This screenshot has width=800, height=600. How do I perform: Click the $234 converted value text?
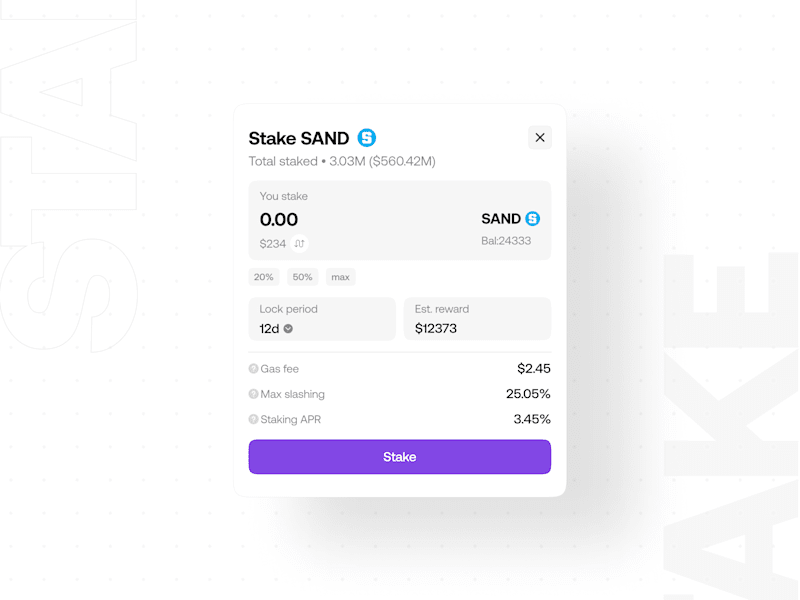272,244
